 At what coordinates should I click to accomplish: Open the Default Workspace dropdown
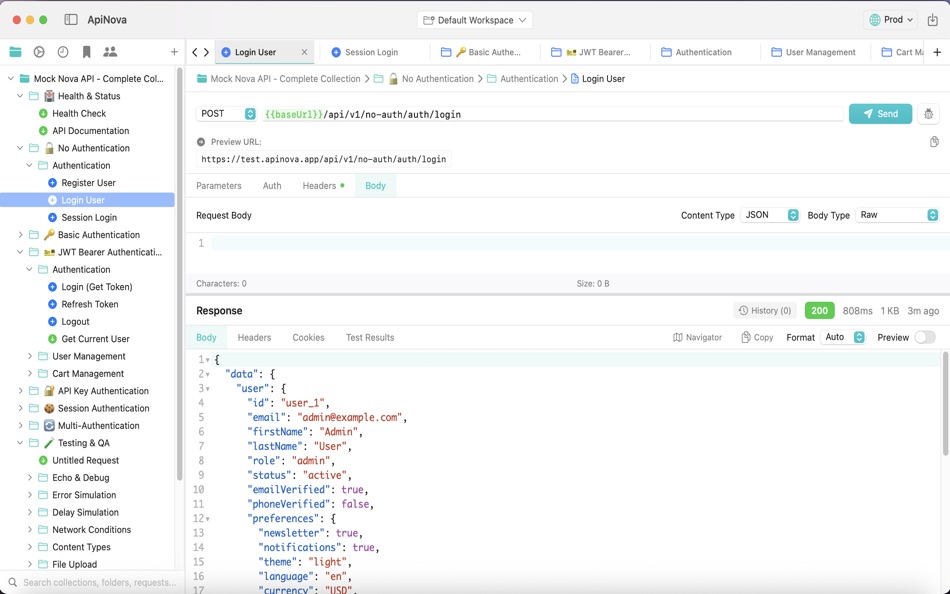coord(475,20)
